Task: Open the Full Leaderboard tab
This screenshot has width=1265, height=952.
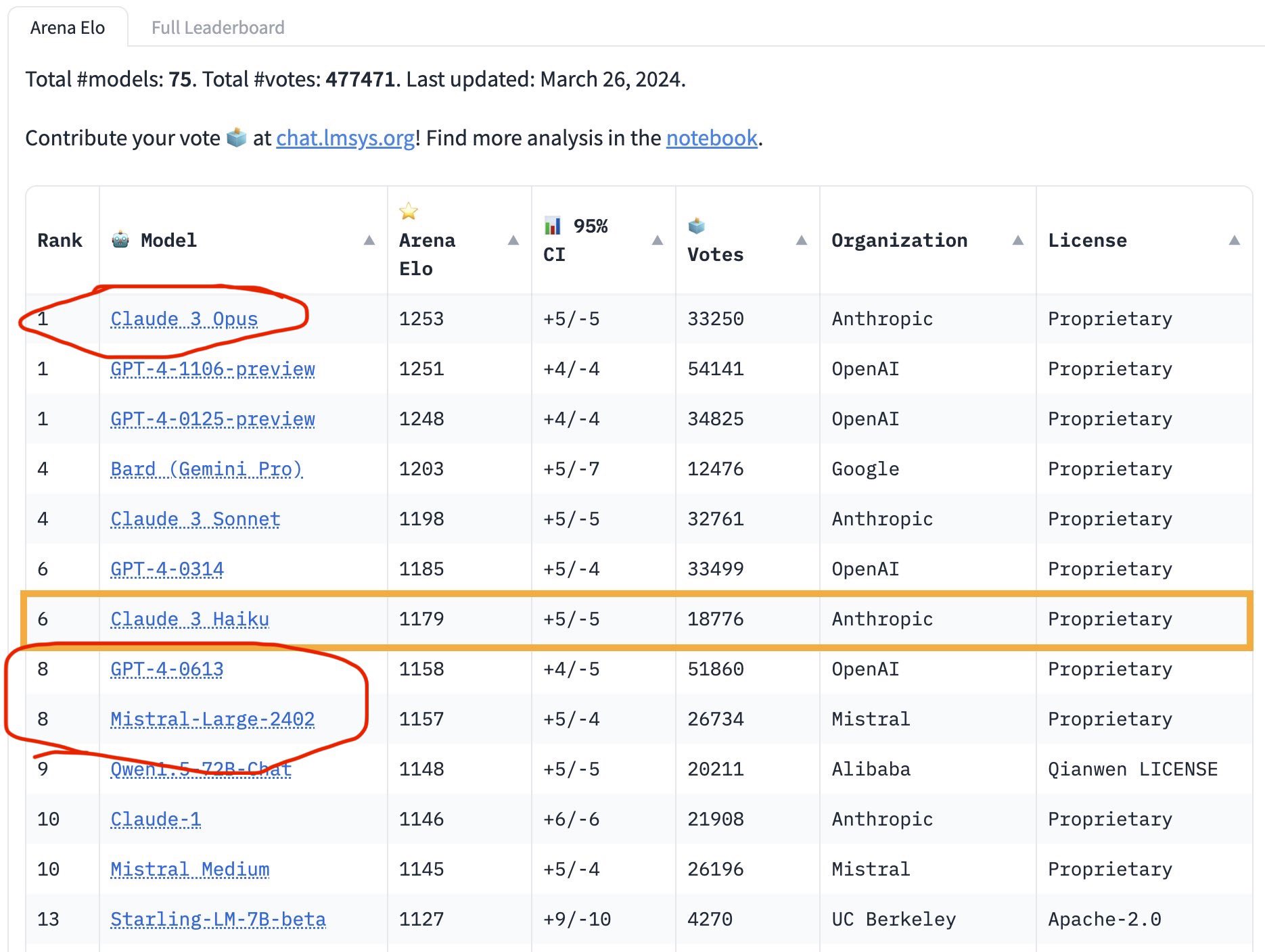Action: point(218,28)
